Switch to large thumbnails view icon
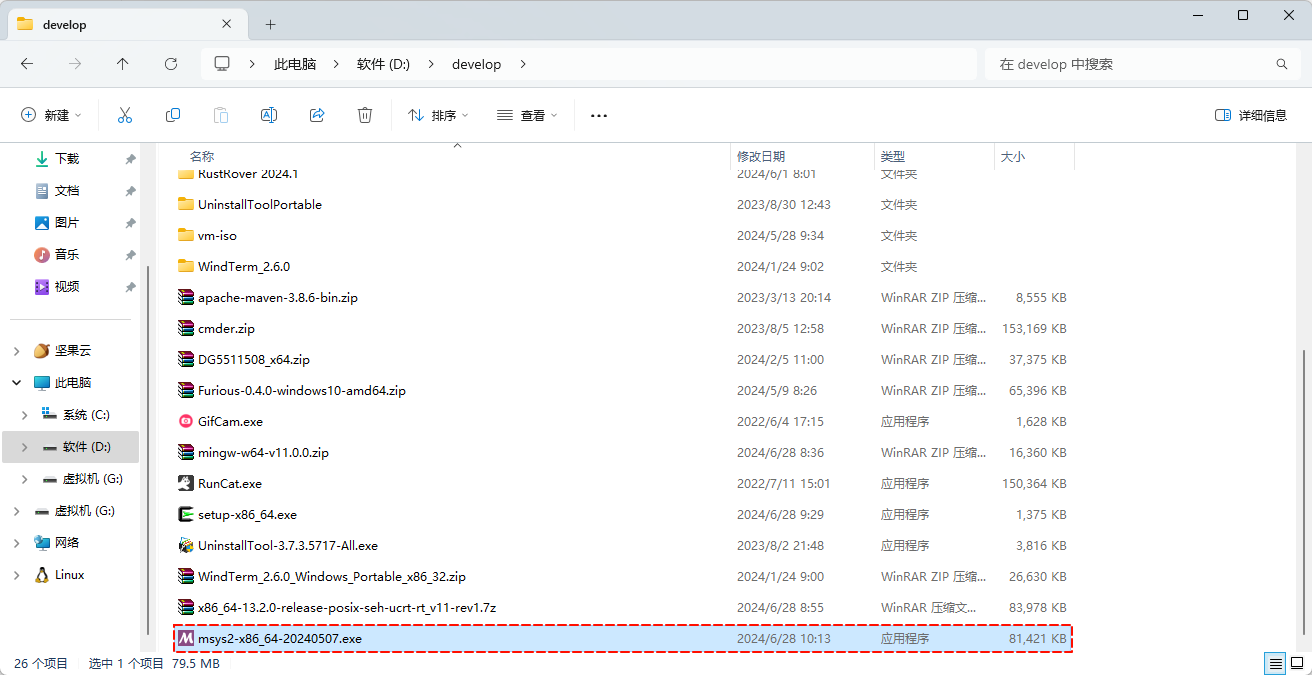The width and height of the screenshot is (1312, 675). (1297, 664)
